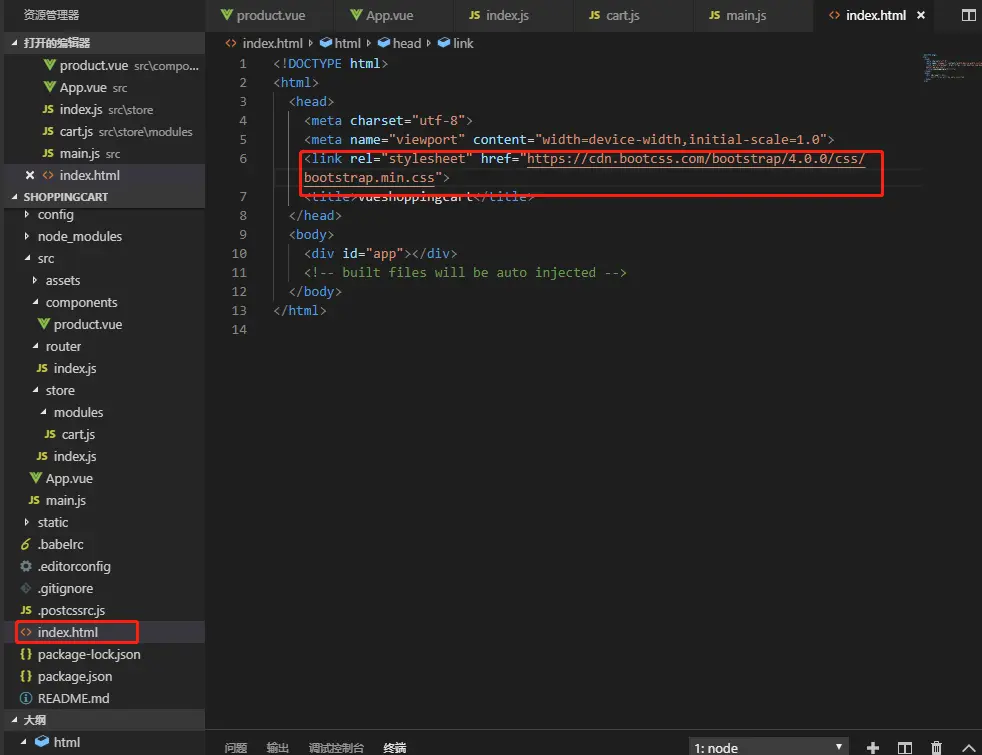Screen dimensions: 982x755
Task: Collapse the components folder
Action: click(104, 302)
